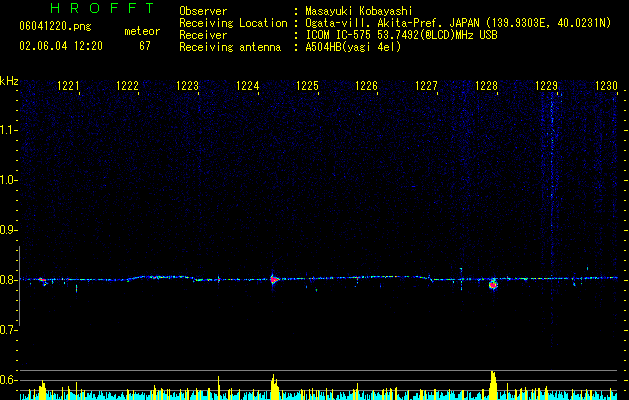629x400 pixels.
Task: Click the 1.0 kHz frequency label
Action: [8, 180]
